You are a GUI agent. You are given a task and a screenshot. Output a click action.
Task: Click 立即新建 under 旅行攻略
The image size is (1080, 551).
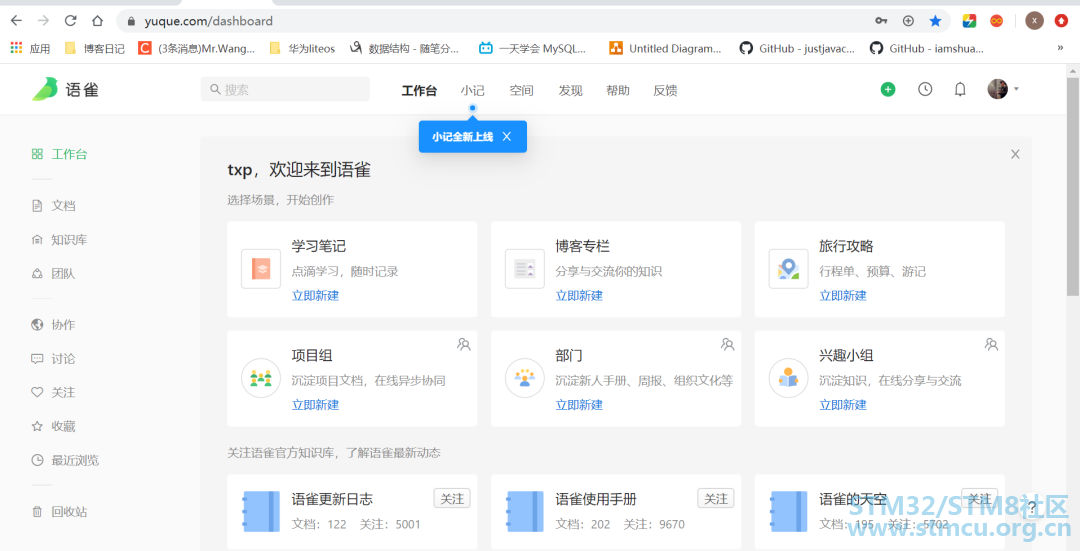click(x=843, y=295)
